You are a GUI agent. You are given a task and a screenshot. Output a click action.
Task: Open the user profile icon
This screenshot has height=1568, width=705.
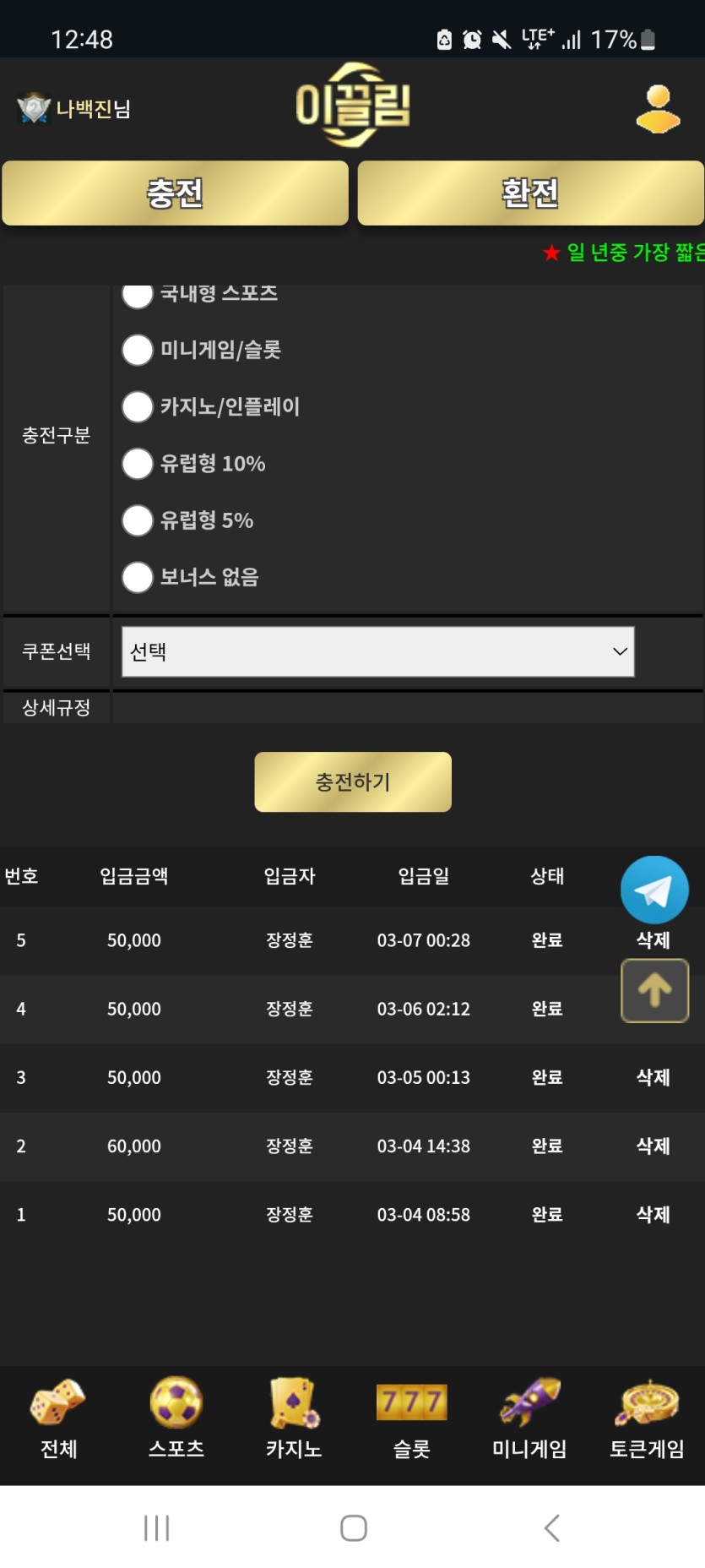(658, 109)
